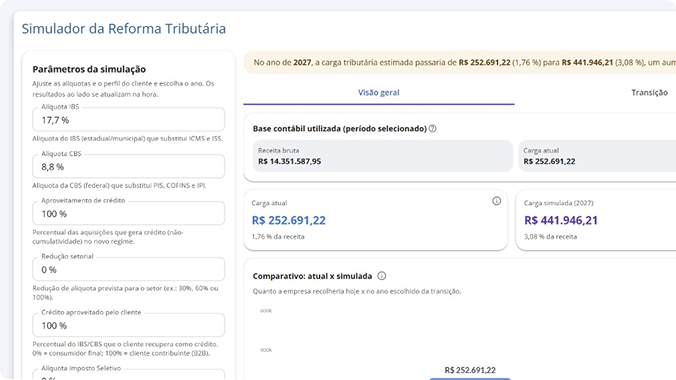Edit the Alíquota CBS field

(x=128, y=166)
